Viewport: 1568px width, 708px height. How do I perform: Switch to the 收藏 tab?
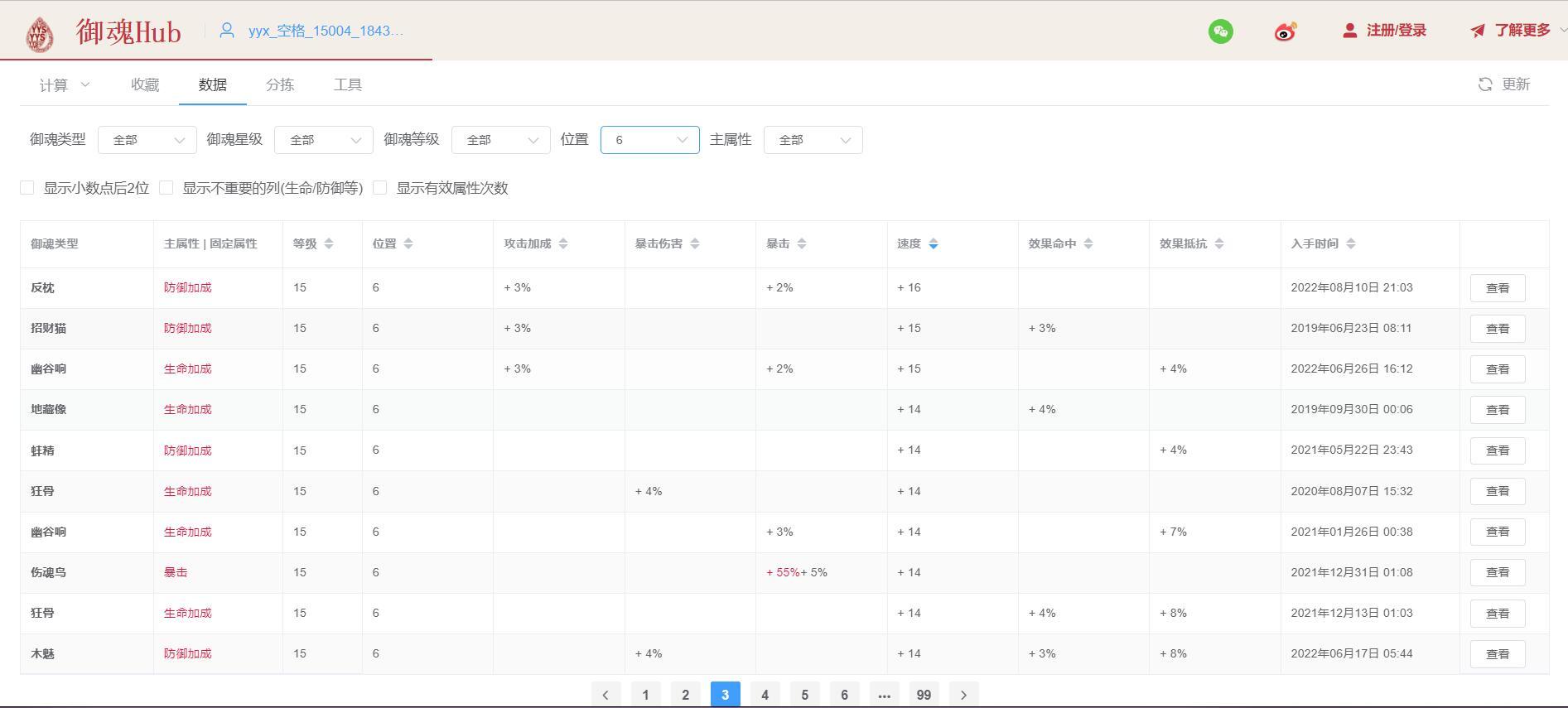click(x=145, y=84)
